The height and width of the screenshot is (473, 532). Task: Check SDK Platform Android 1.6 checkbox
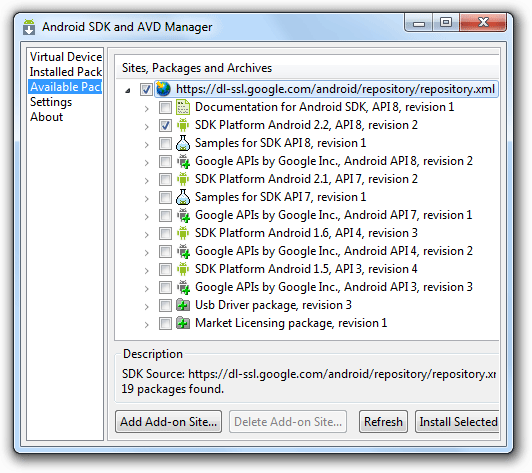point(165,233)
